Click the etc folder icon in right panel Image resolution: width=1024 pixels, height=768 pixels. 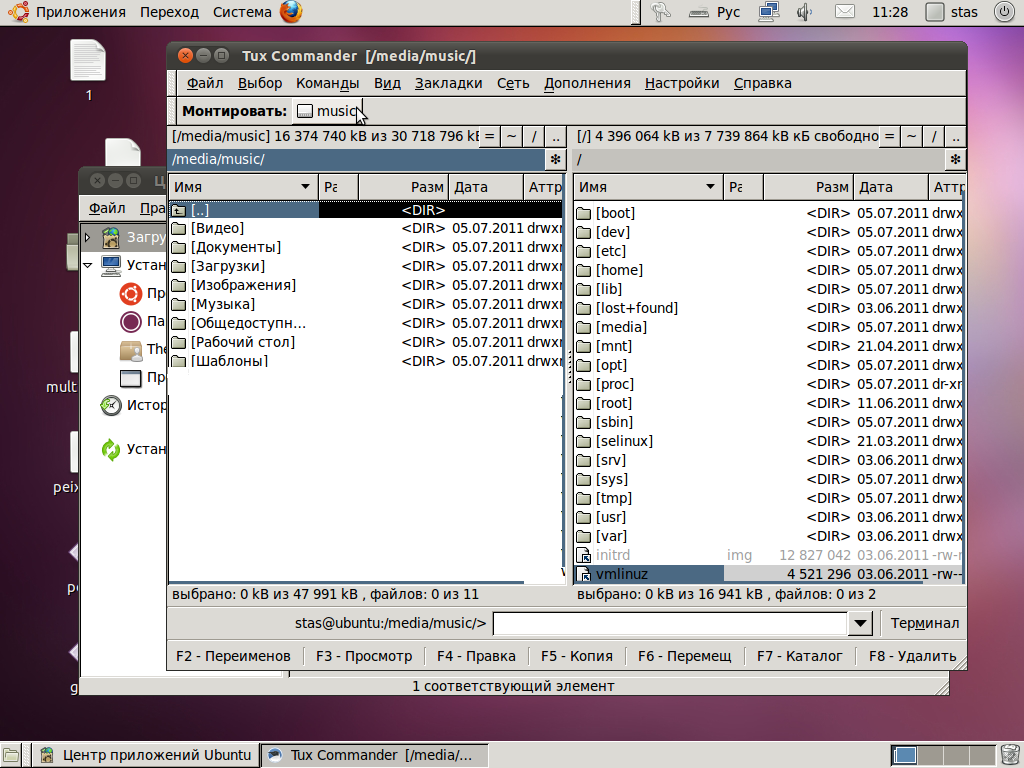(583, 251)
